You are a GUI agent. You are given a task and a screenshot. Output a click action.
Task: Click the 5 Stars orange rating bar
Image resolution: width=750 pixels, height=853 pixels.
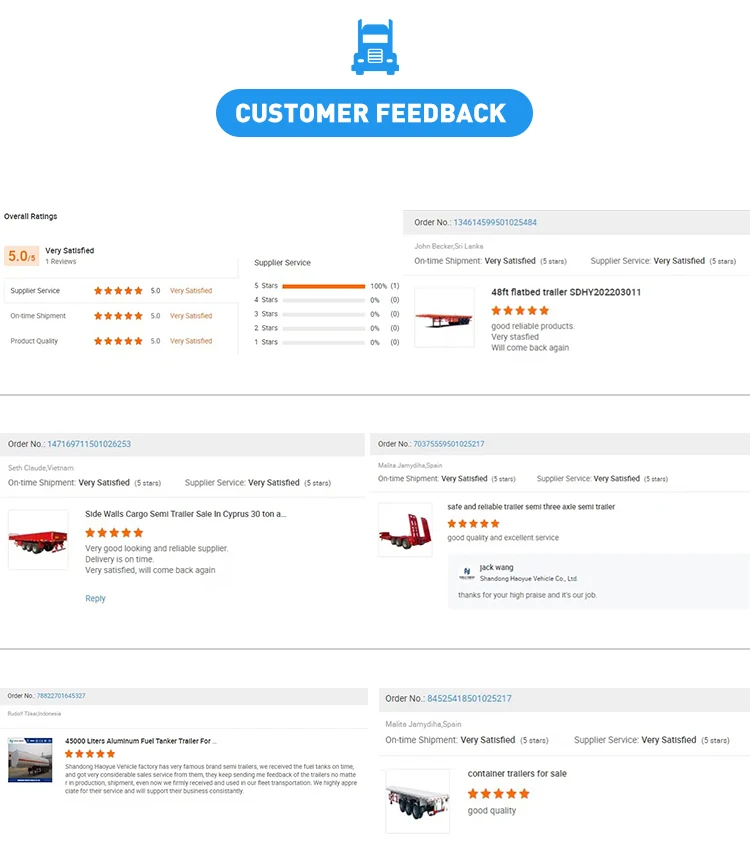point(324,286)
